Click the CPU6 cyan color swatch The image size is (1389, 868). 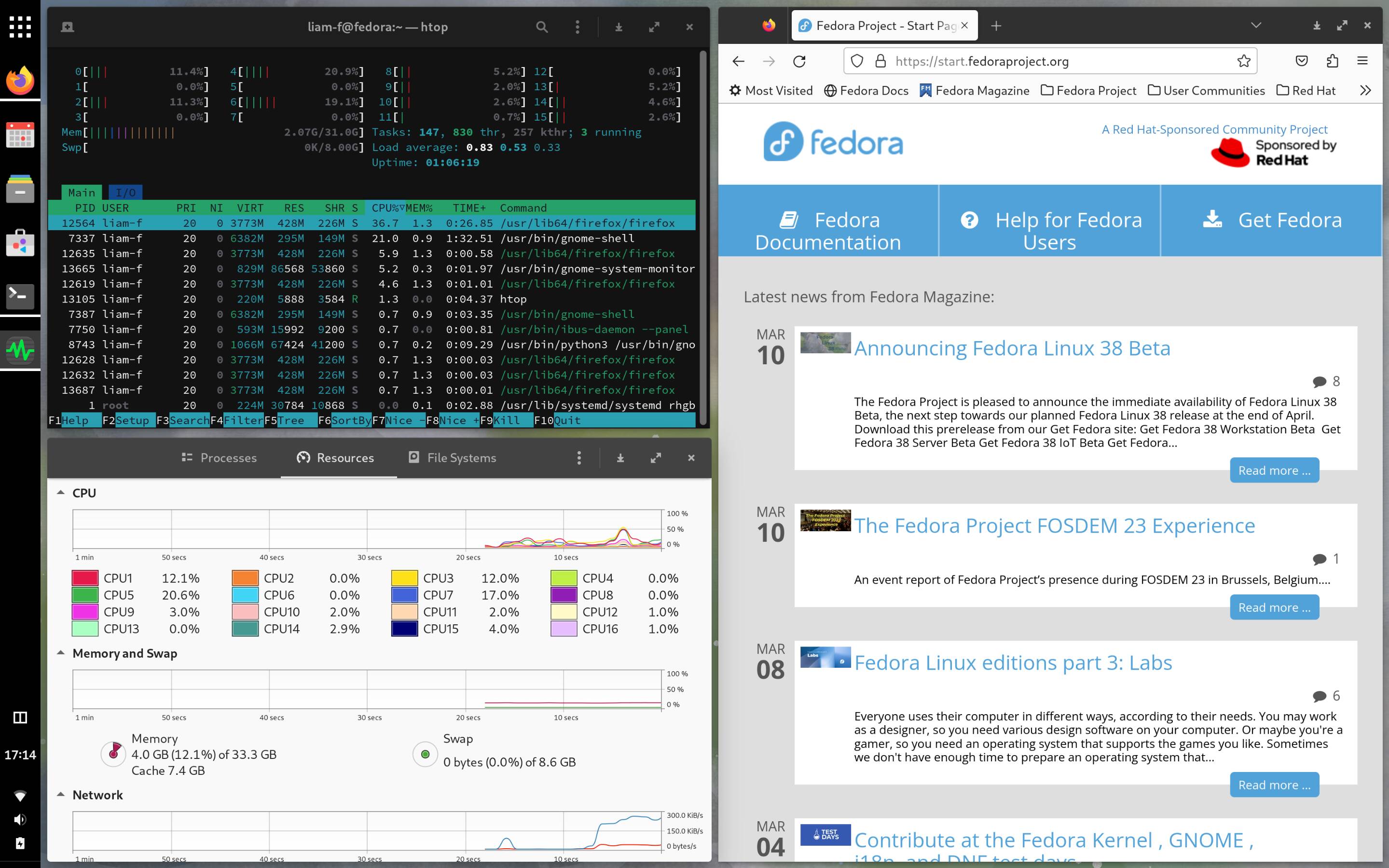[245, 595]
